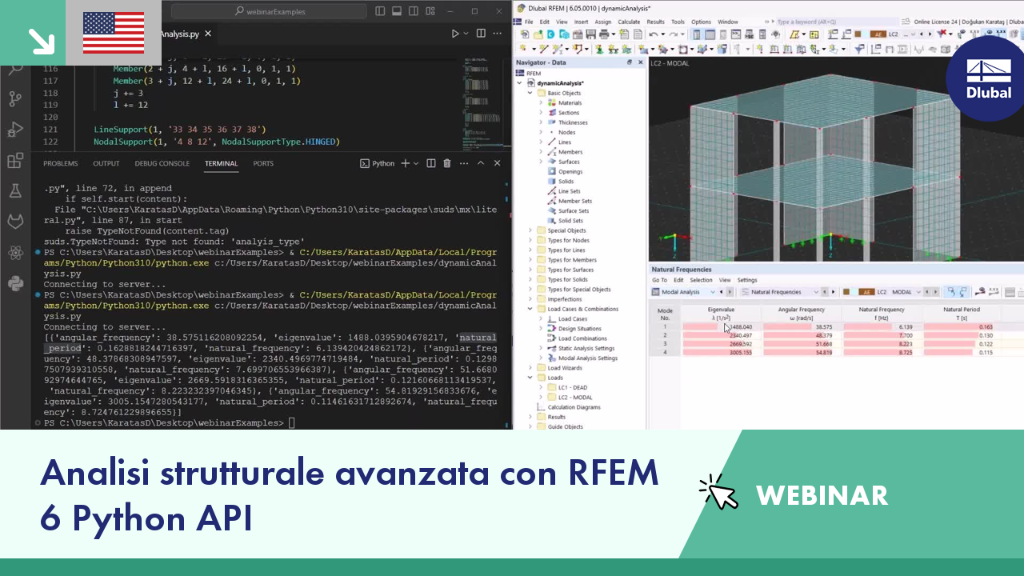Kill terminal with the trash icon
Screen dimensions: 1024x576
[447, 163]
